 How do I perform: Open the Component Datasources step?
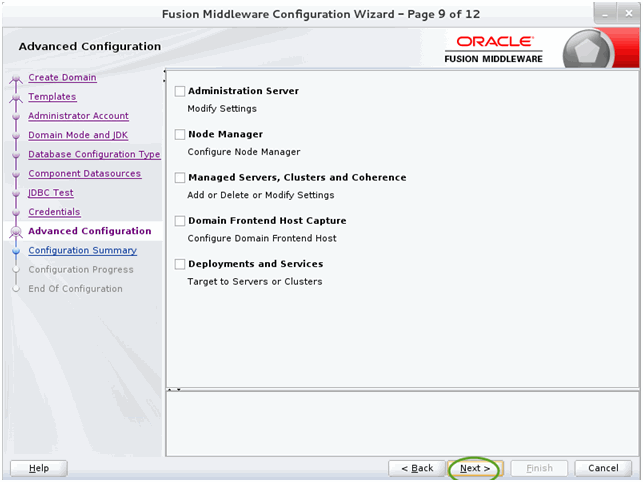[x=84, y=174]
